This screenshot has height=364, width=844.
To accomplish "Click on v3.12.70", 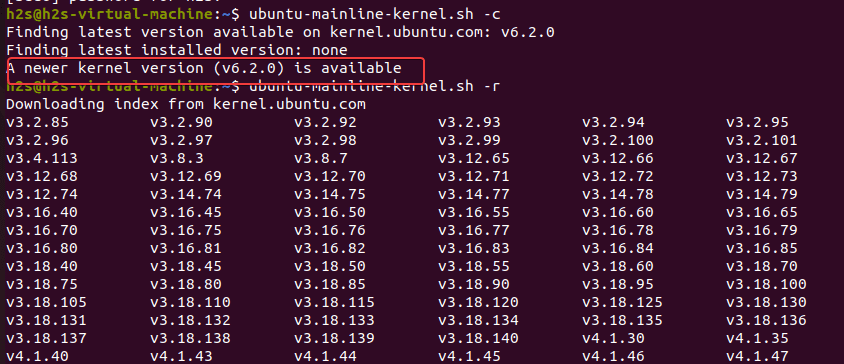I will coord(330,177).
